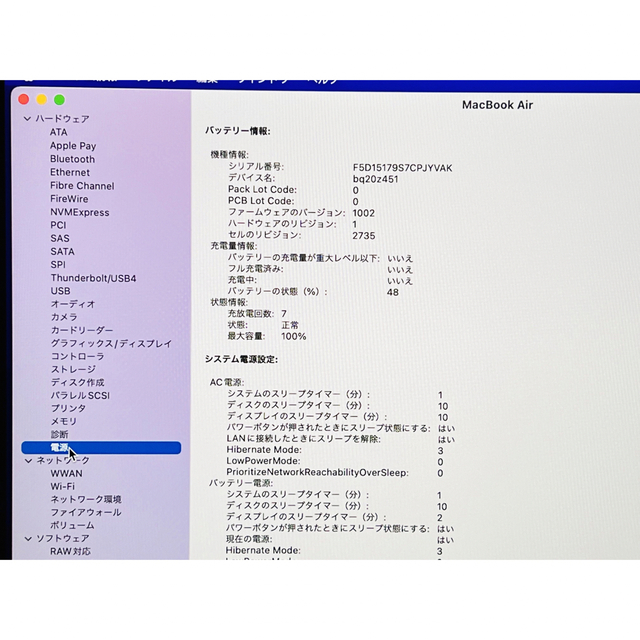640x640 pixels.
Task: Collapse the ネットワーク section chevron
Action: [x=28, y=460]
